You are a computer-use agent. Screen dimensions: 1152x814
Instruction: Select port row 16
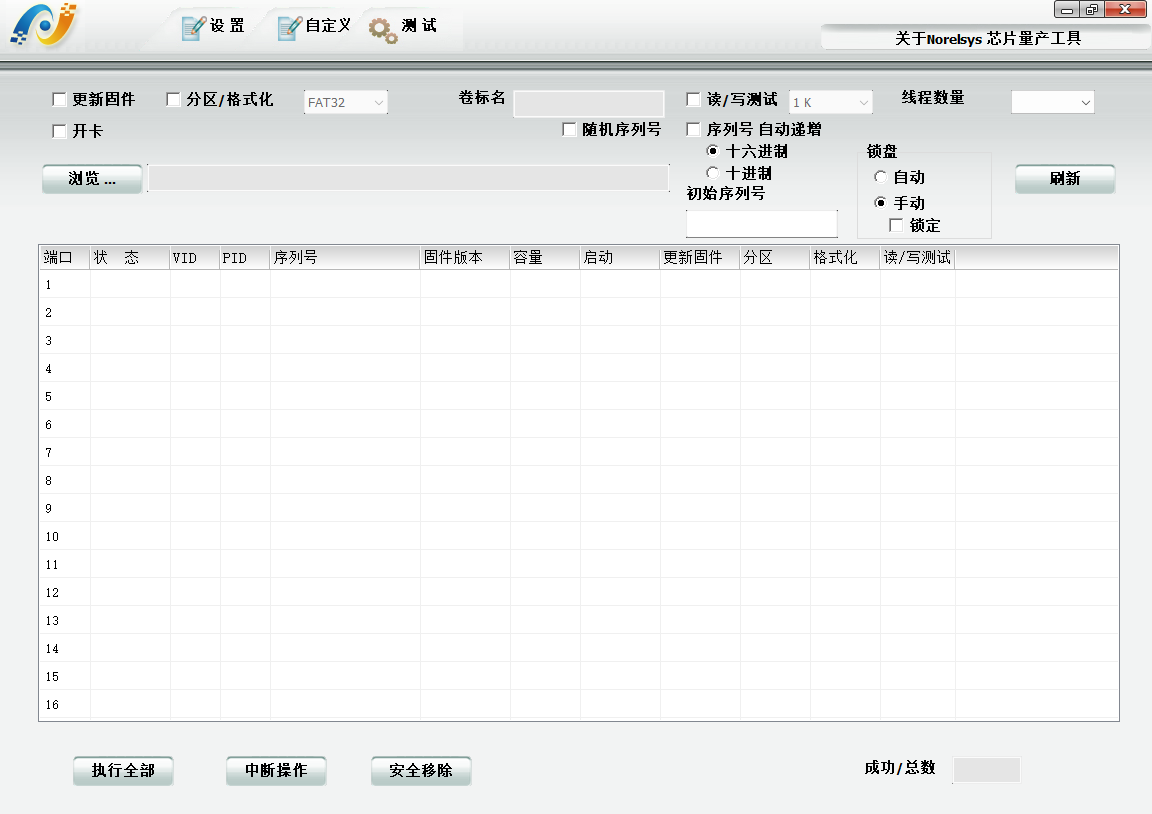click(x=579, y=704)
